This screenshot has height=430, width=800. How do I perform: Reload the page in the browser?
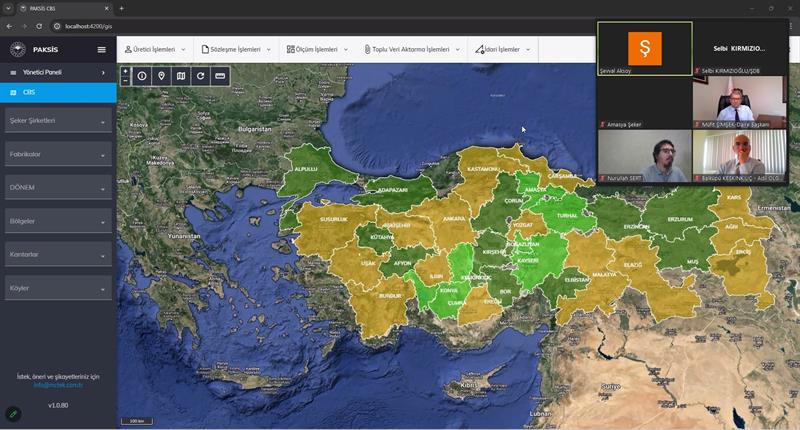(x=39, y=26)
